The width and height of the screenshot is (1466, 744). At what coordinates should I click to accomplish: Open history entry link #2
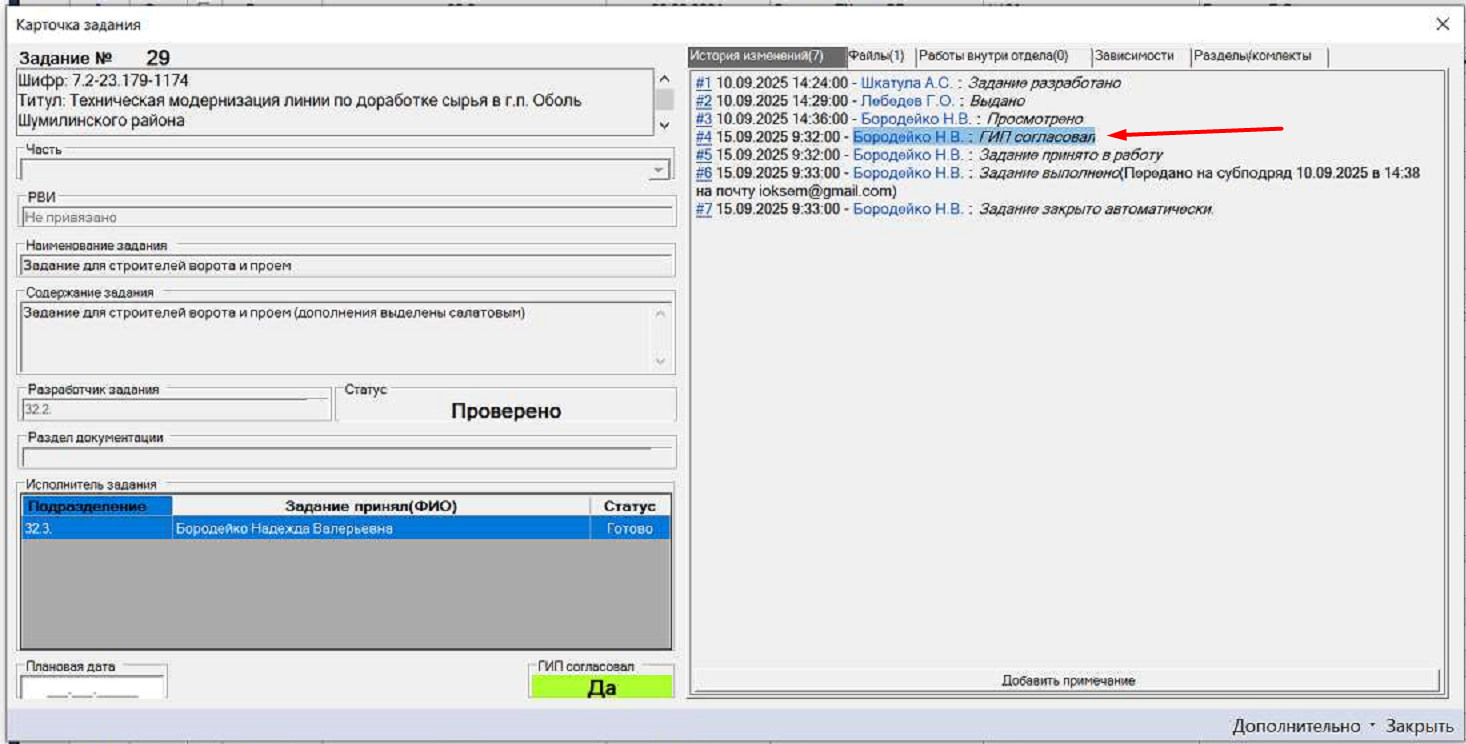tap(703, 101)
